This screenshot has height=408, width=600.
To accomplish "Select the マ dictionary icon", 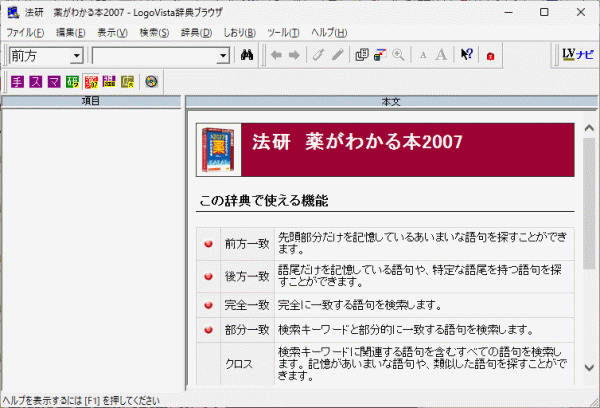I will tap(54, 82).
